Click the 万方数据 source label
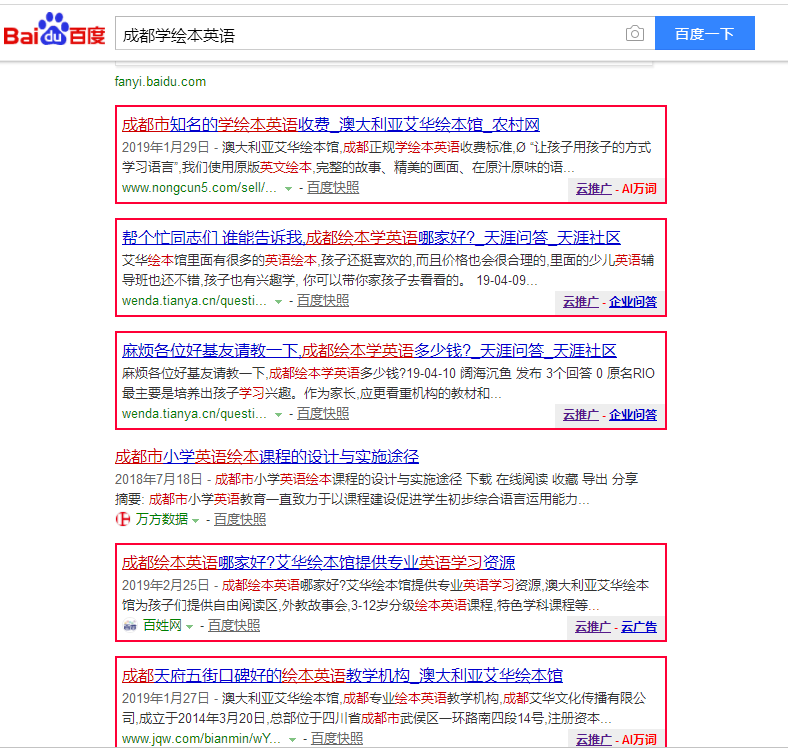The image size is (788, 753). [x=161, y=519]
